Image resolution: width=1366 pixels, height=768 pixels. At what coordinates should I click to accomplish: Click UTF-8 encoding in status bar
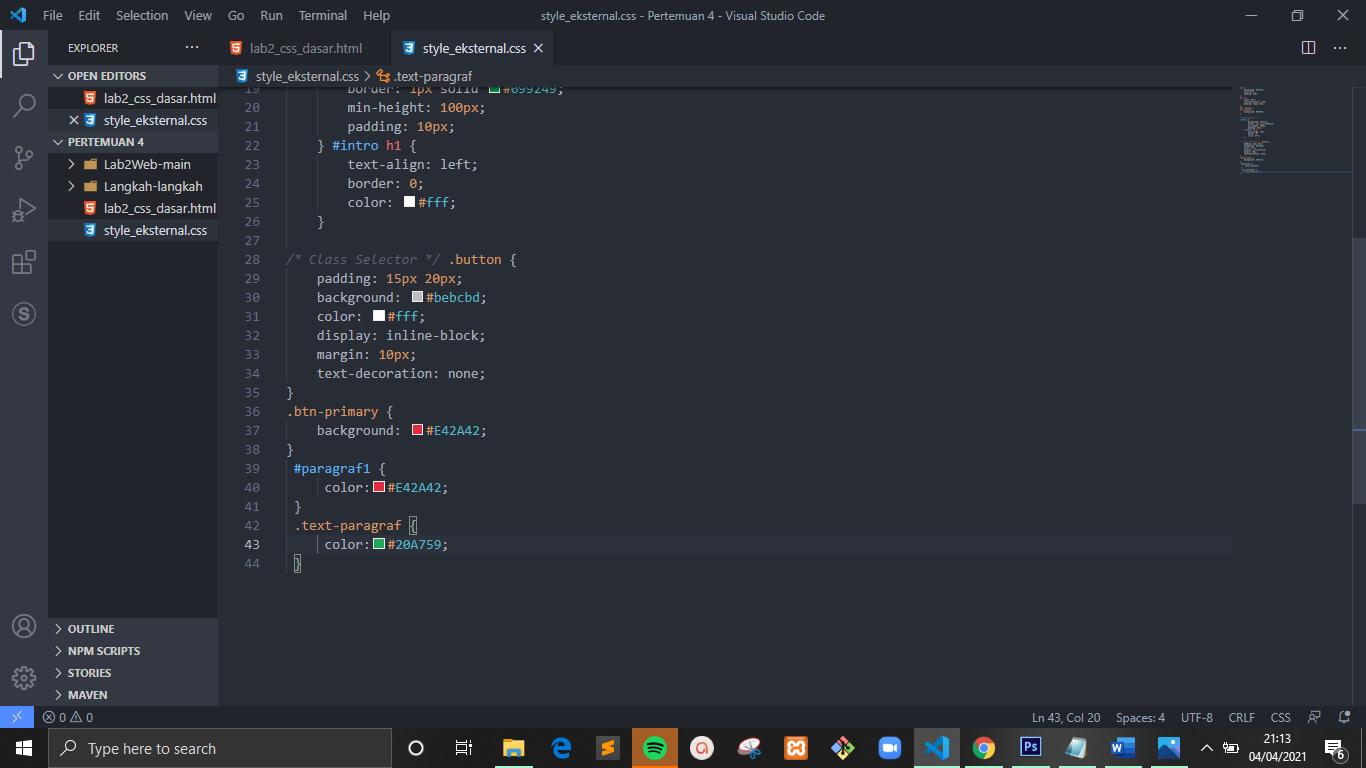pos(1196,717)
